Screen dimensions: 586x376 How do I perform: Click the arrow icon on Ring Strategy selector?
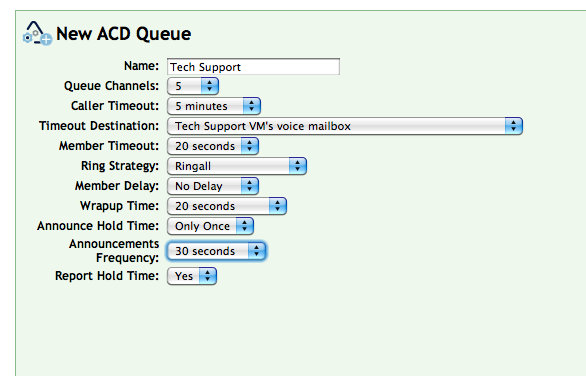298,166
